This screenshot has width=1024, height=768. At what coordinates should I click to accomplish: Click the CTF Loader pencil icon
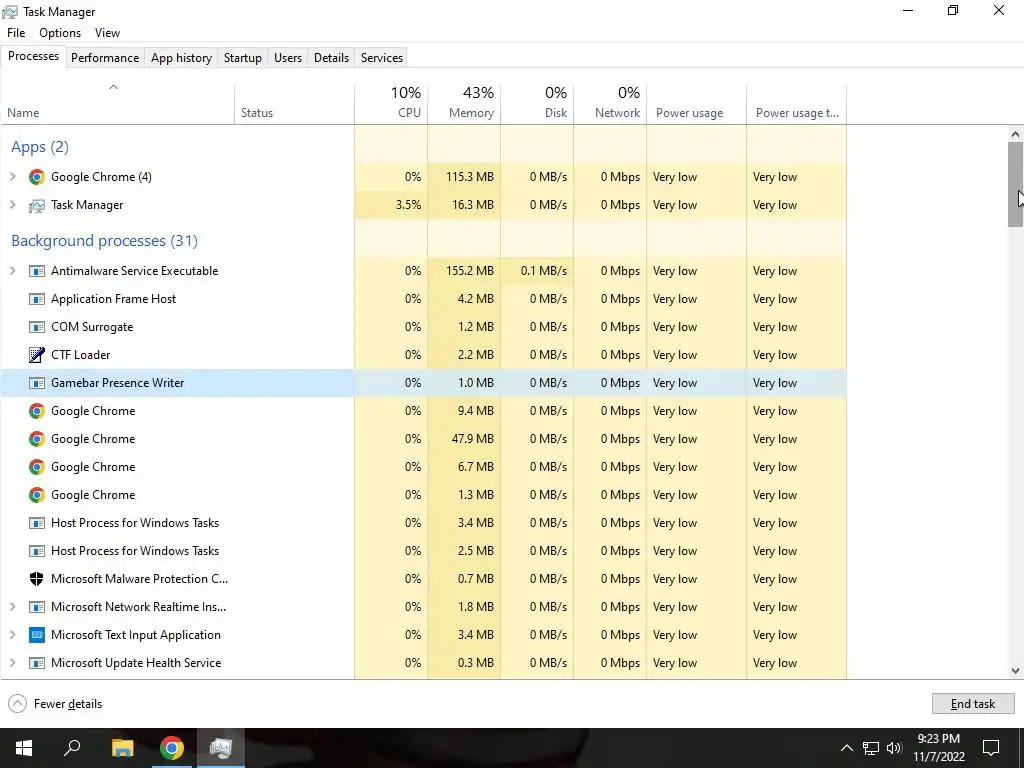pyautogui.click(x=37, y=355)
